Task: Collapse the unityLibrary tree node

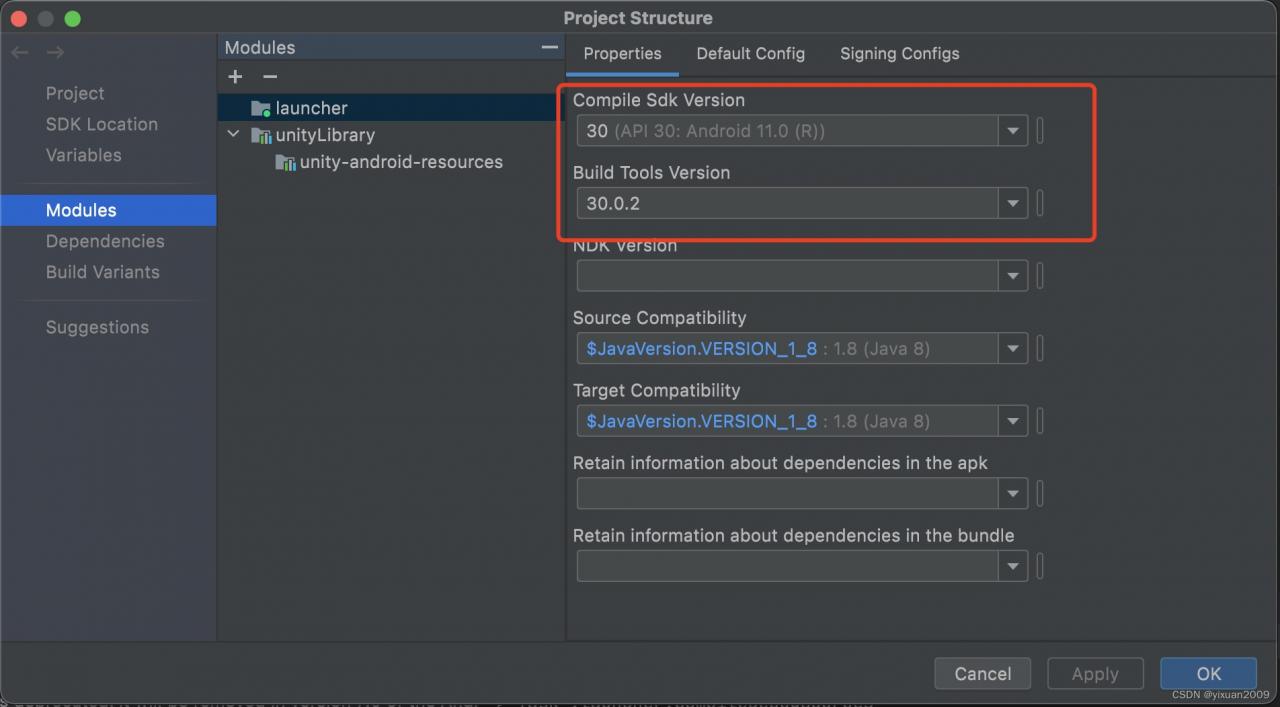Action: click(x=233, y=134)
